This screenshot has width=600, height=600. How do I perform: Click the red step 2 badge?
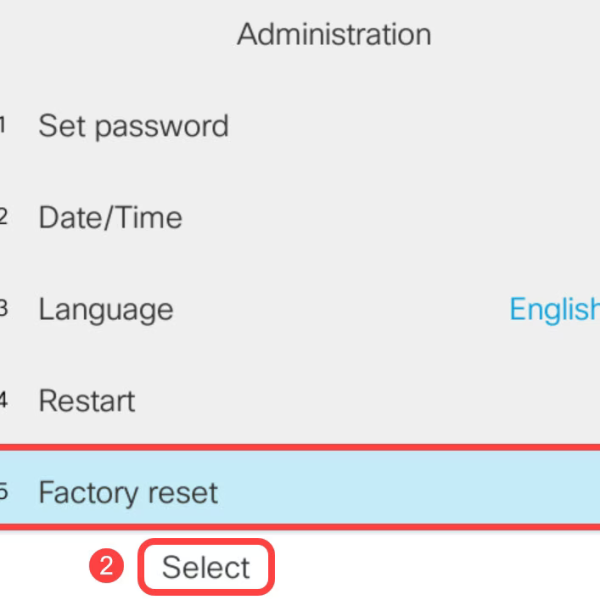coord(106,568)
